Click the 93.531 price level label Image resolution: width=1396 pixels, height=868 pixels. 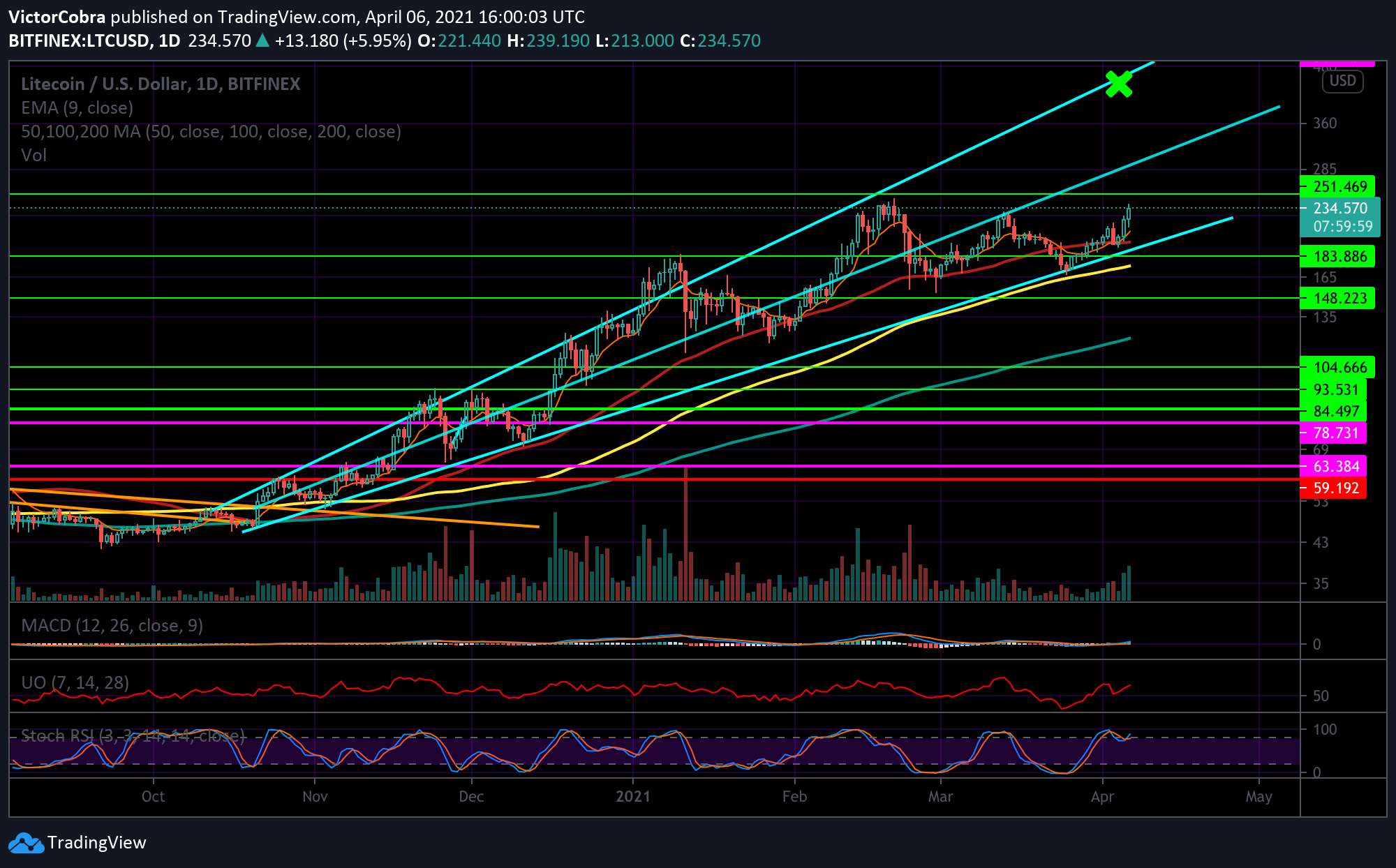click(x=1333, y=389)
